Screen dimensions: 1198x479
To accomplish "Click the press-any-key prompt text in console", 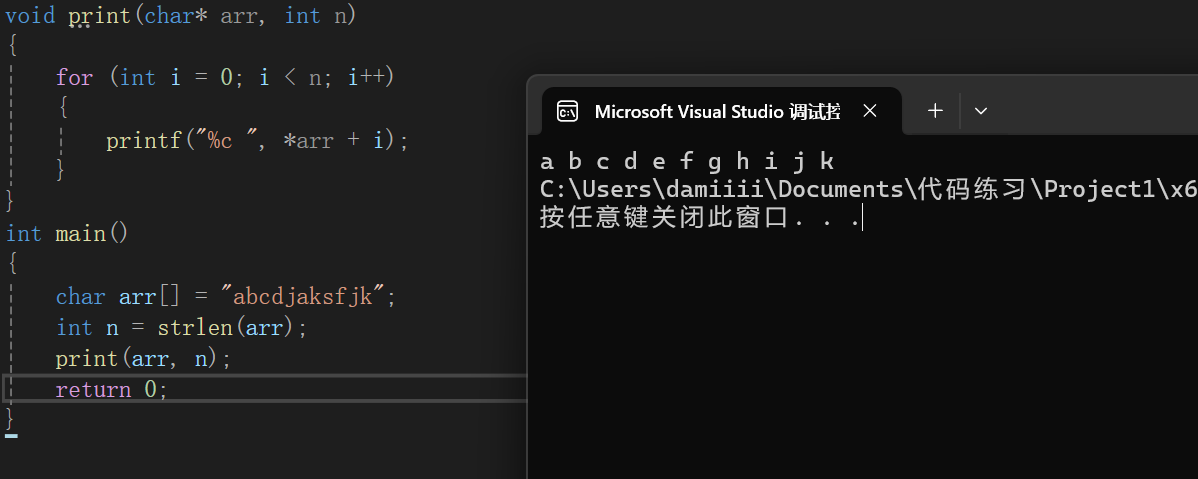I will pyautogui.click(x=698, y=218).
